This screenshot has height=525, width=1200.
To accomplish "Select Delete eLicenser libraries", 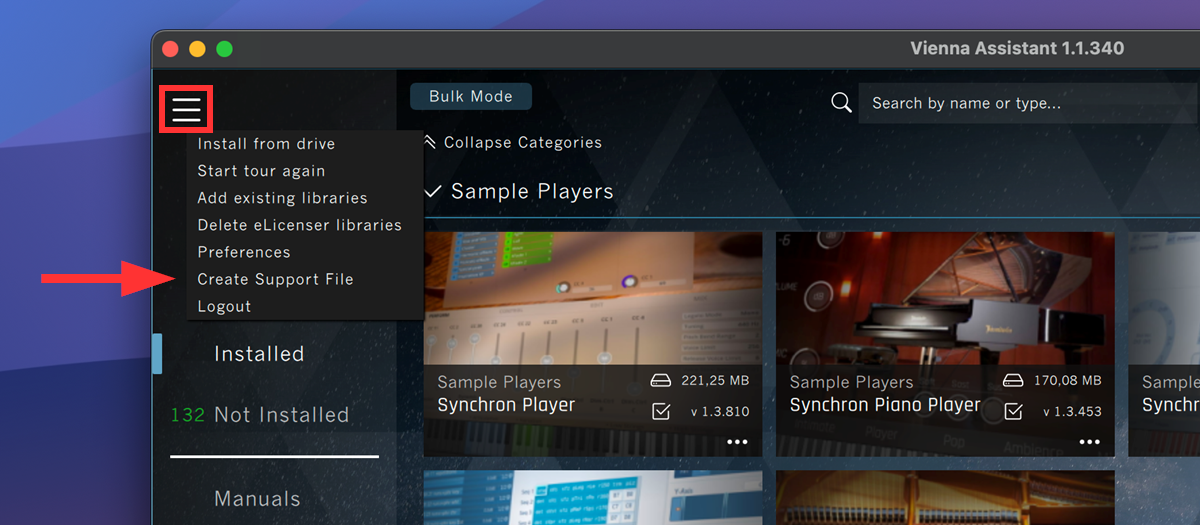I will [299, 225].
